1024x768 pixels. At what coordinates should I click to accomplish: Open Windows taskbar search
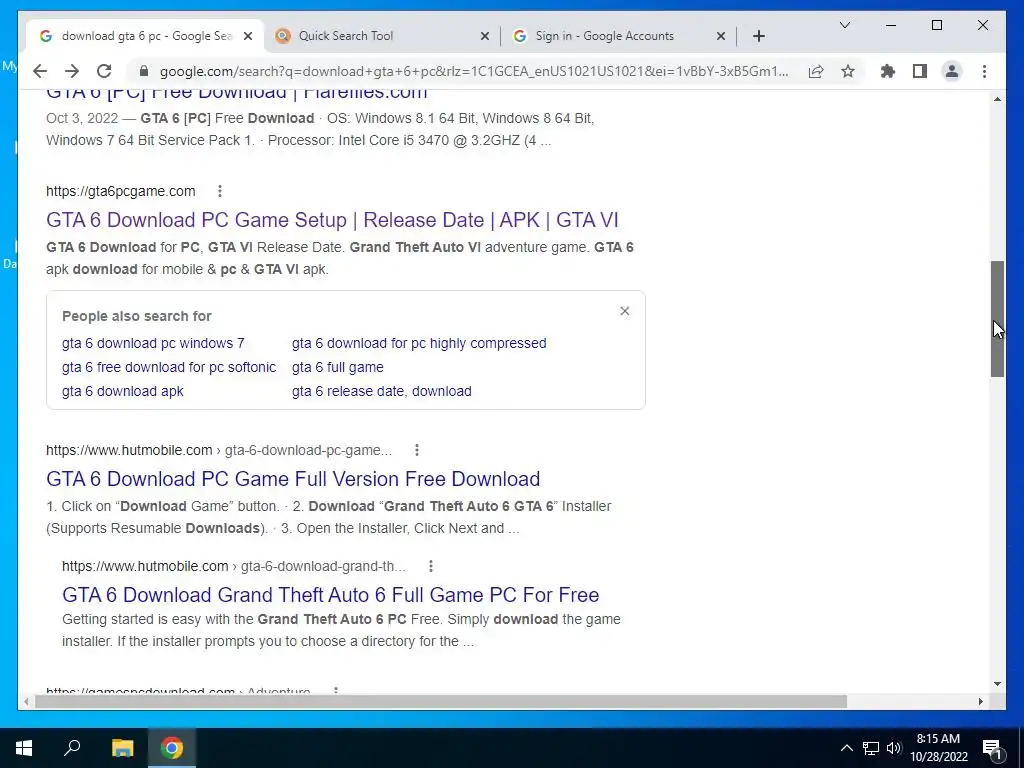click(x=72, y=748)
